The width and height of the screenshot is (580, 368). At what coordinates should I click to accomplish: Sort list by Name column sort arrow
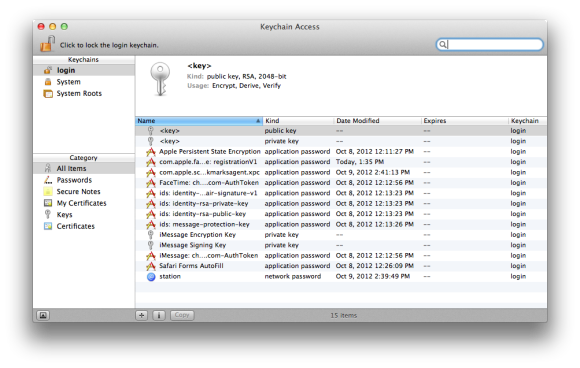258,121
